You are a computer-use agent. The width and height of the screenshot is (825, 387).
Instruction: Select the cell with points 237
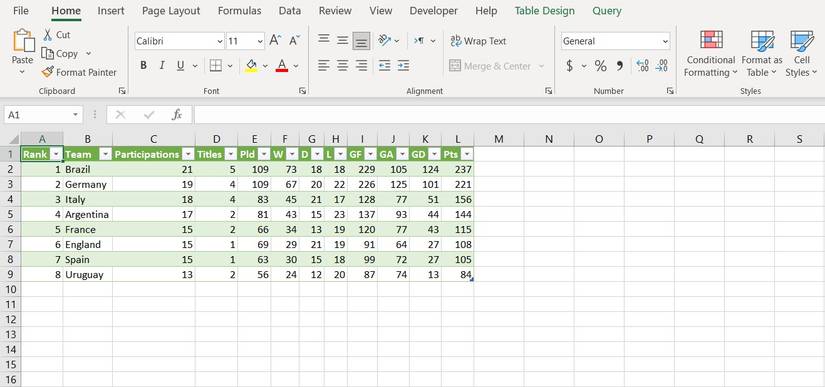pyautogui.click(x=458, y=169)
